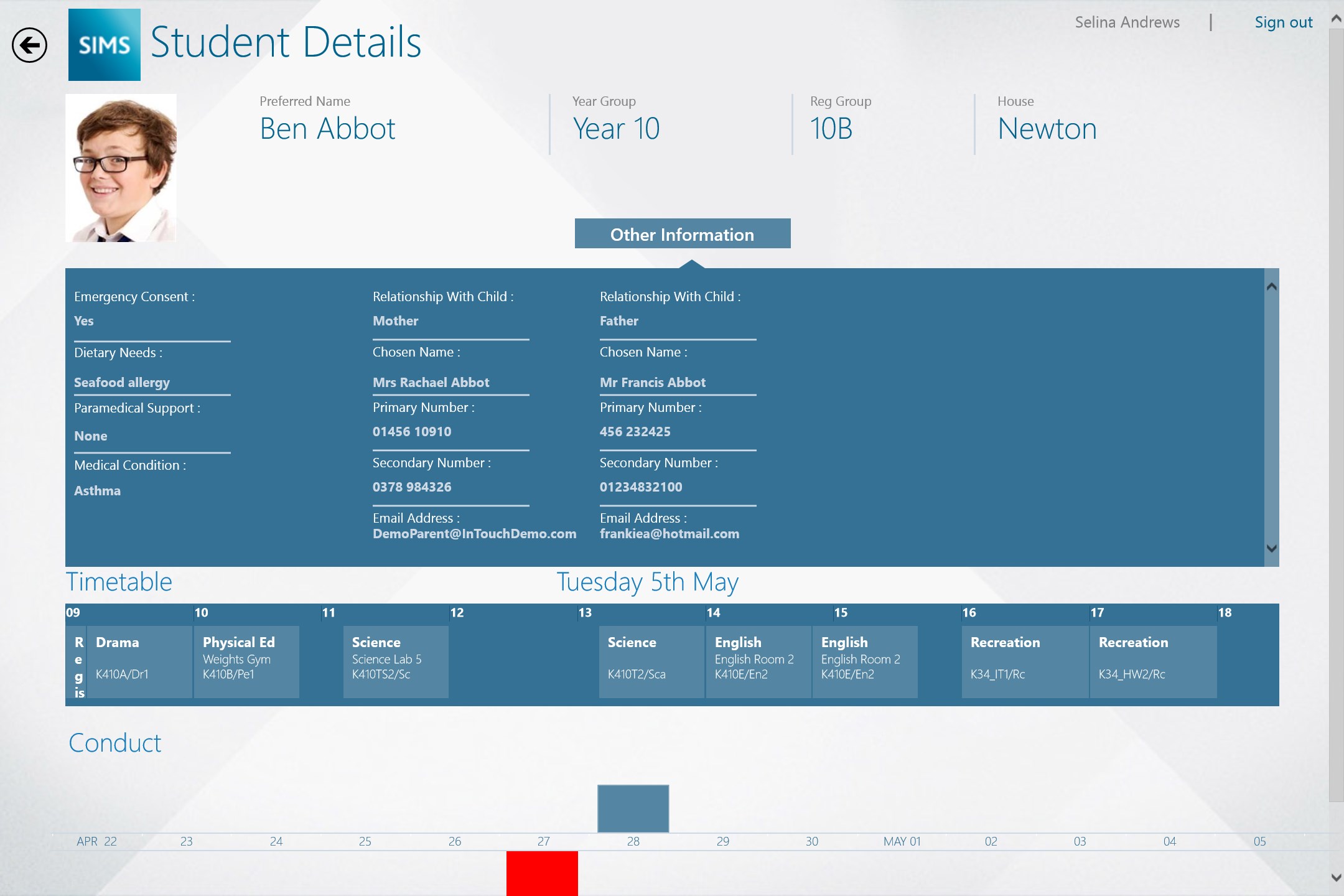This screenshot has height=896, width=1344.
Task: Click the SIMS logo tile
Action: (105, 45)
